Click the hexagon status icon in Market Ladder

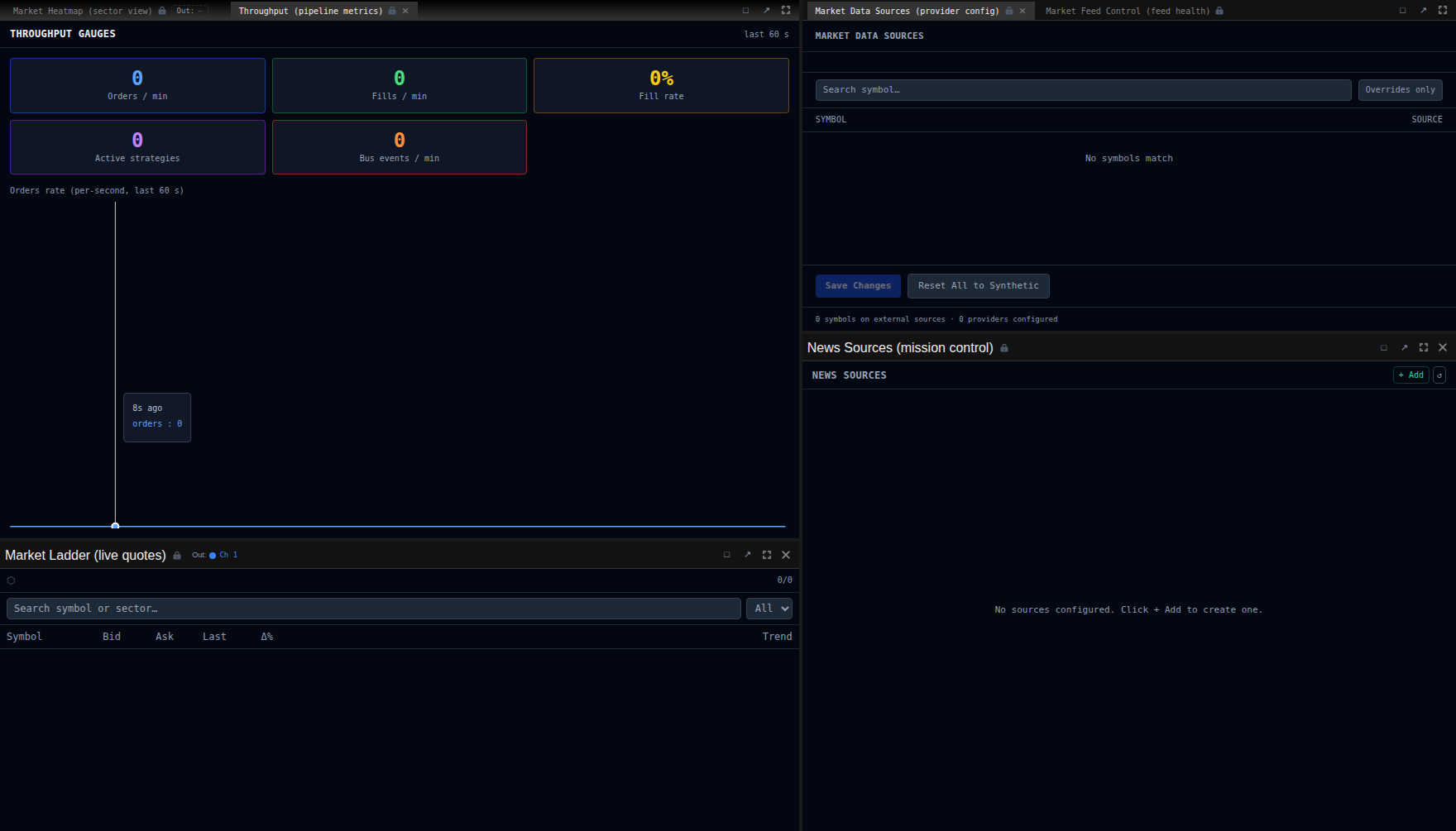(x=11, y=580)
